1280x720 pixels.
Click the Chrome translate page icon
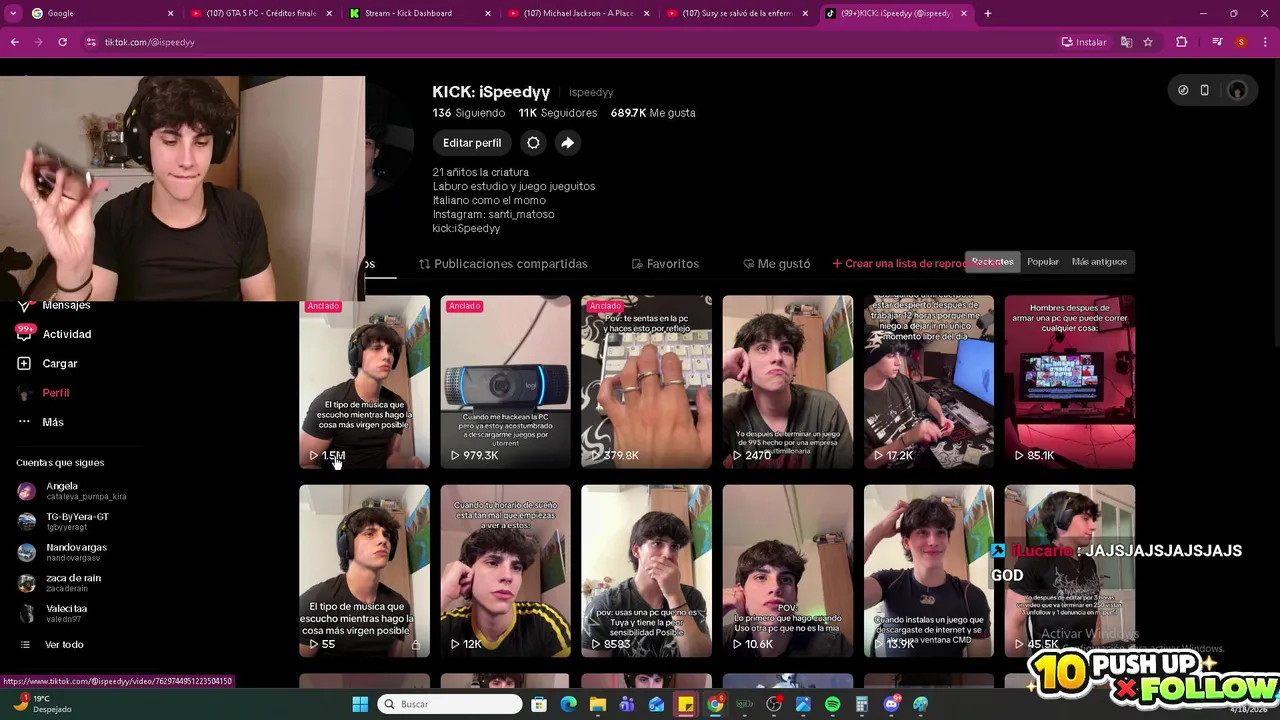tap(1126, 42)
